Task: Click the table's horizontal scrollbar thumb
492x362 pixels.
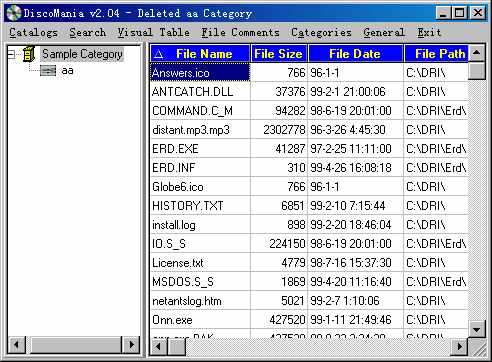Action: coord(176,347)
